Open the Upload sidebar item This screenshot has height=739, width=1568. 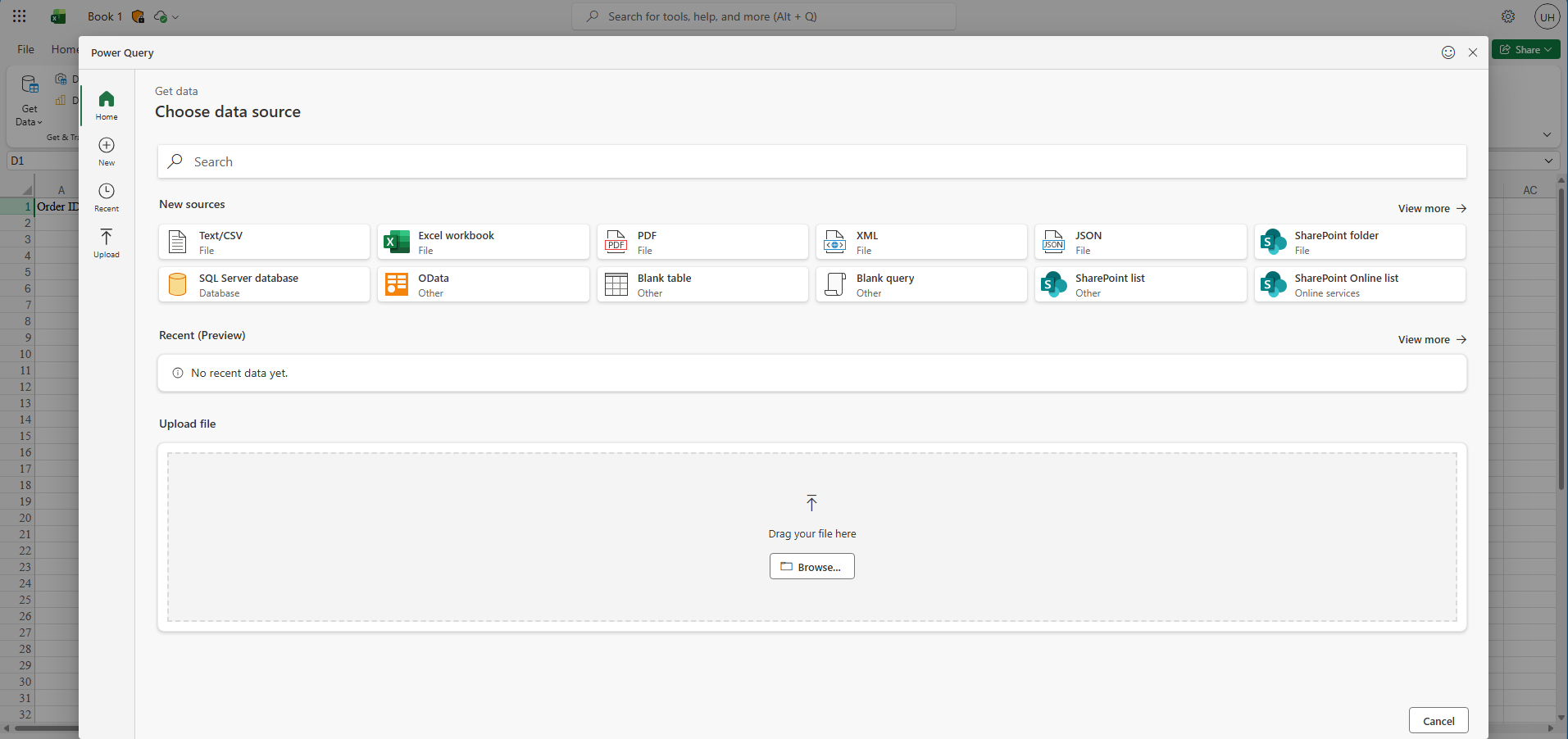pos(107,243)
